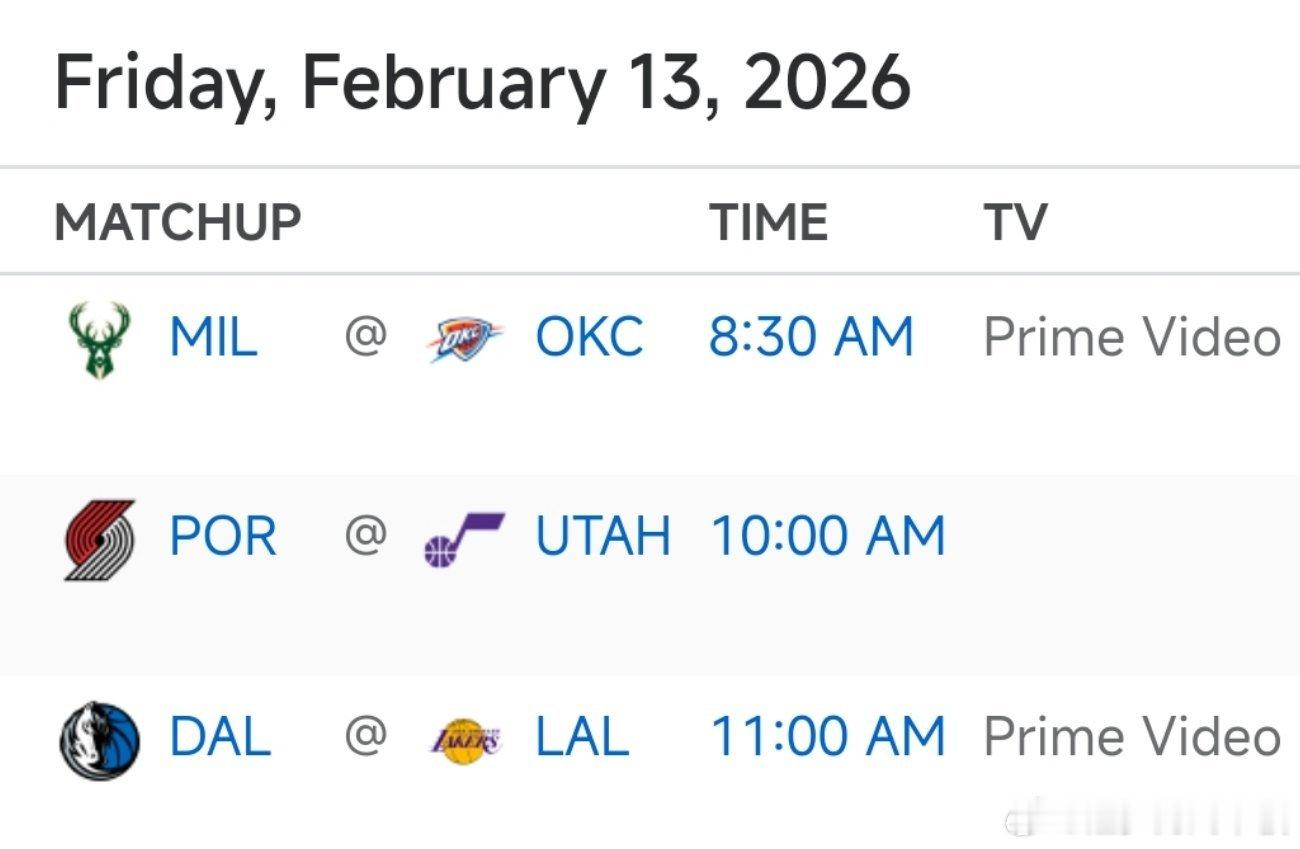Click the Portland Trail Blazers logo

pos(98,539)
